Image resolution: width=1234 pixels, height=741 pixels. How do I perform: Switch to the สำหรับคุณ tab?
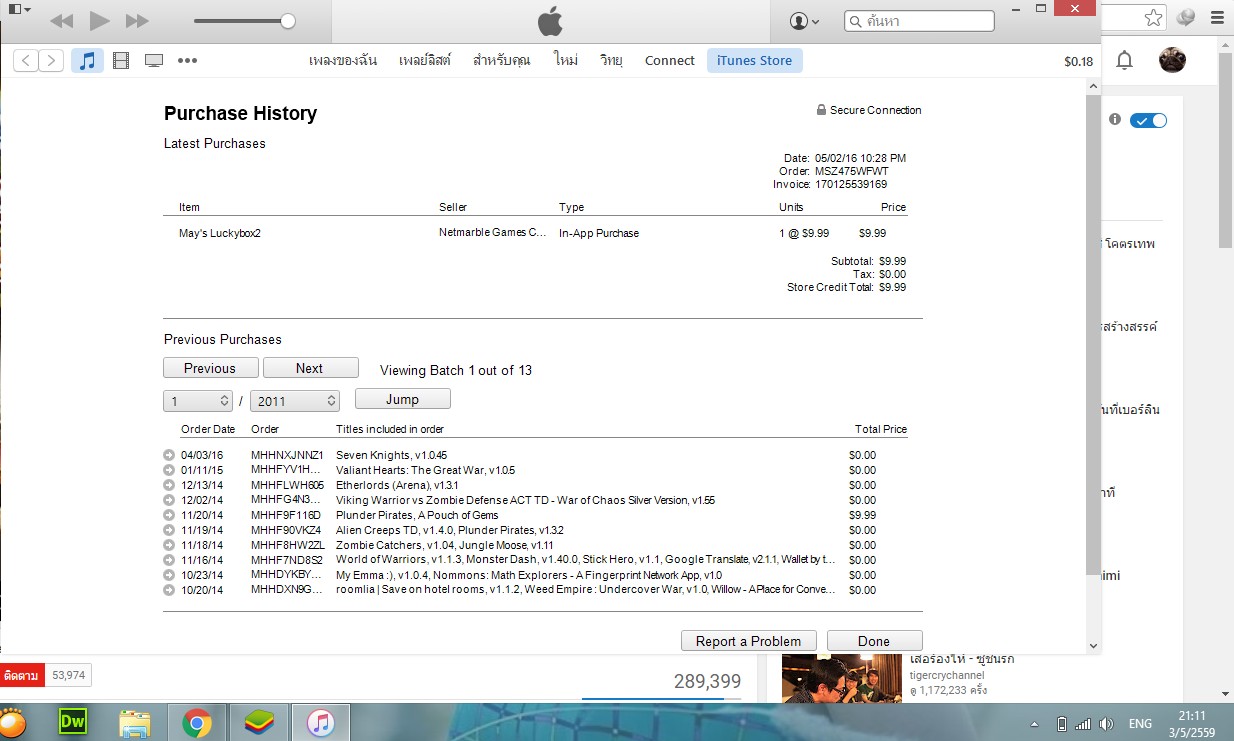pos(502,60)
